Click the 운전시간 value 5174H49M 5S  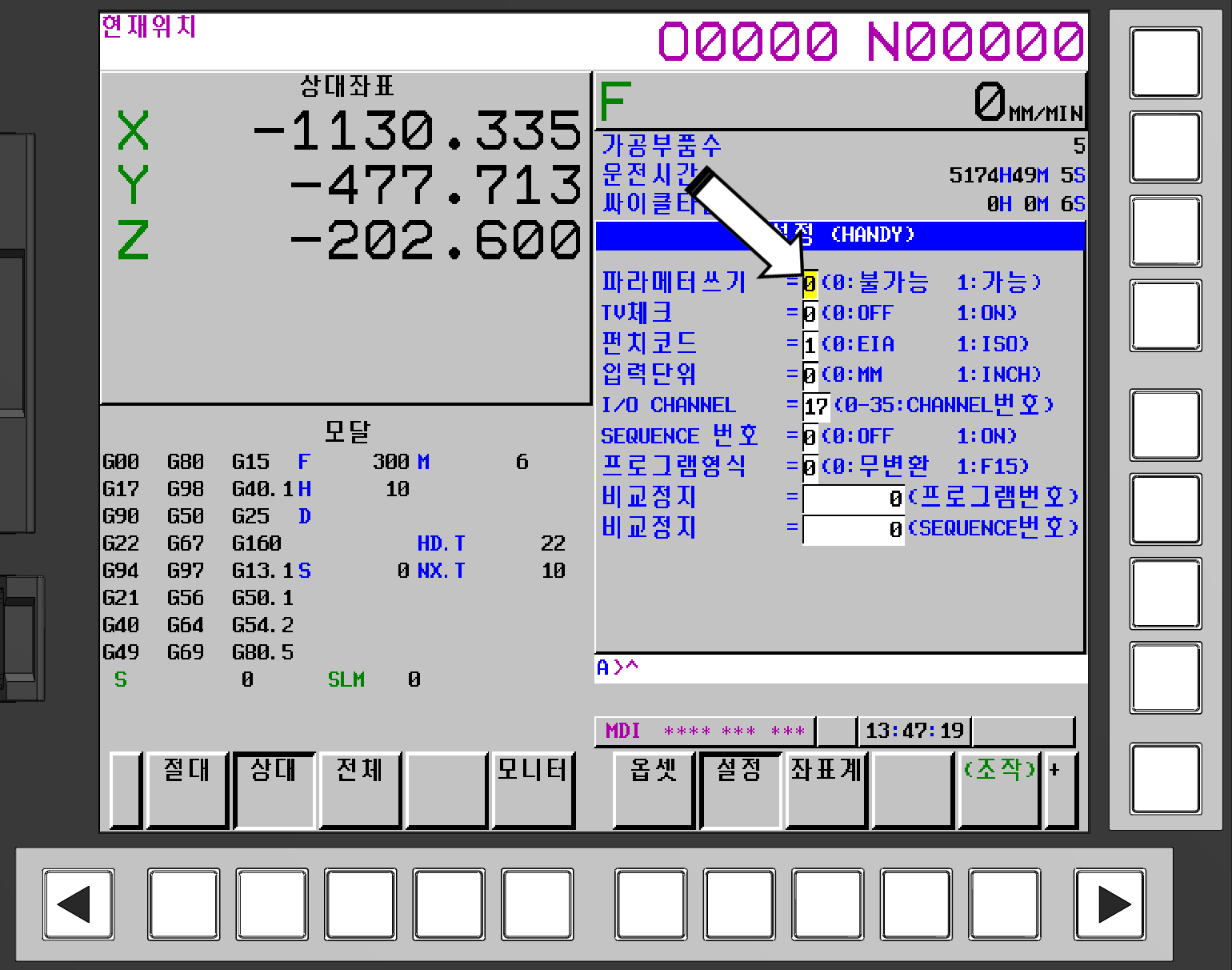1017,175
